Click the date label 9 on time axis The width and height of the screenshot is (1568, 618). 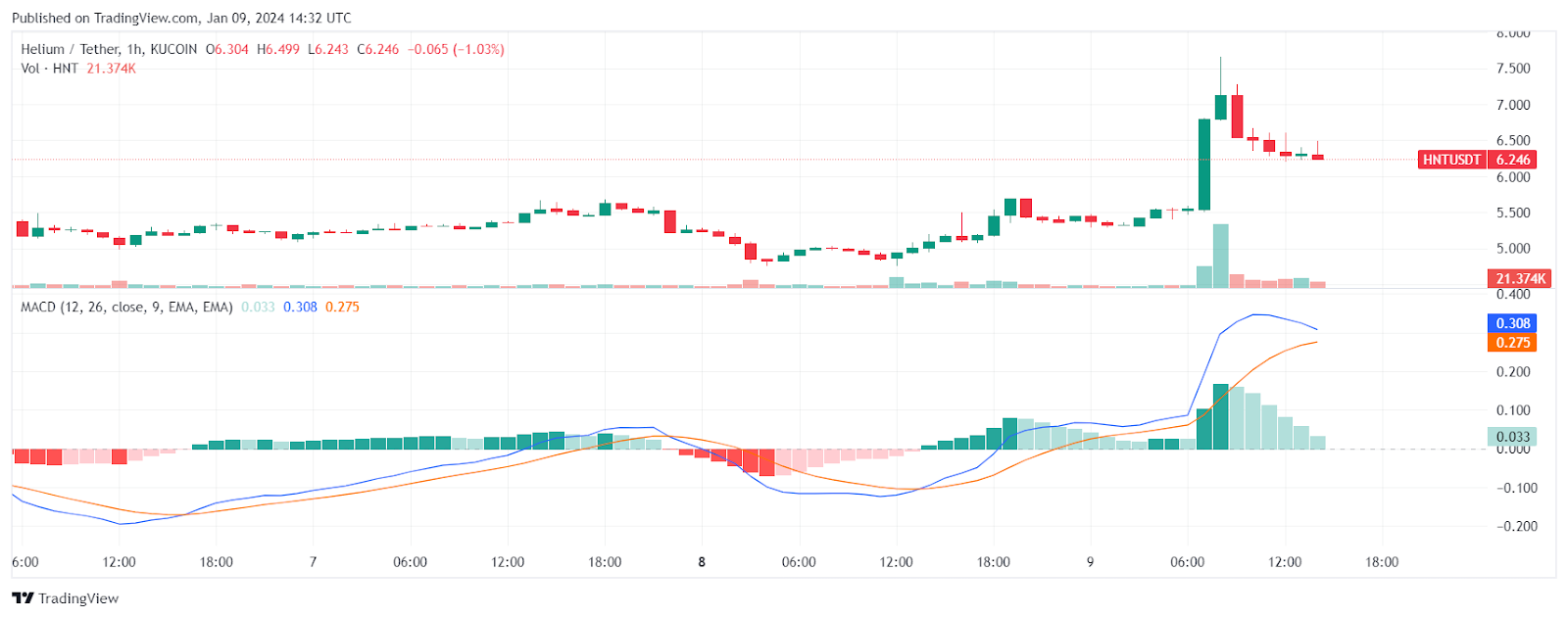pos(1090,562)
